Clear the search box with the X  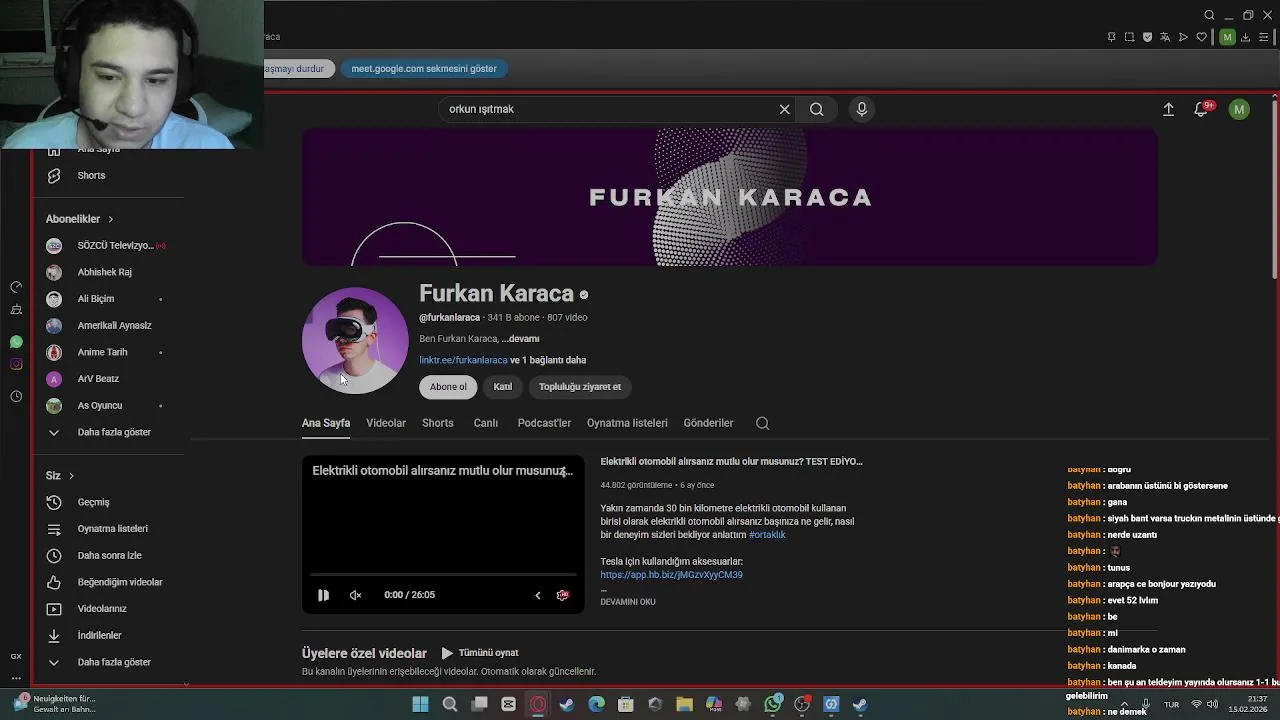tap(785, 109)
